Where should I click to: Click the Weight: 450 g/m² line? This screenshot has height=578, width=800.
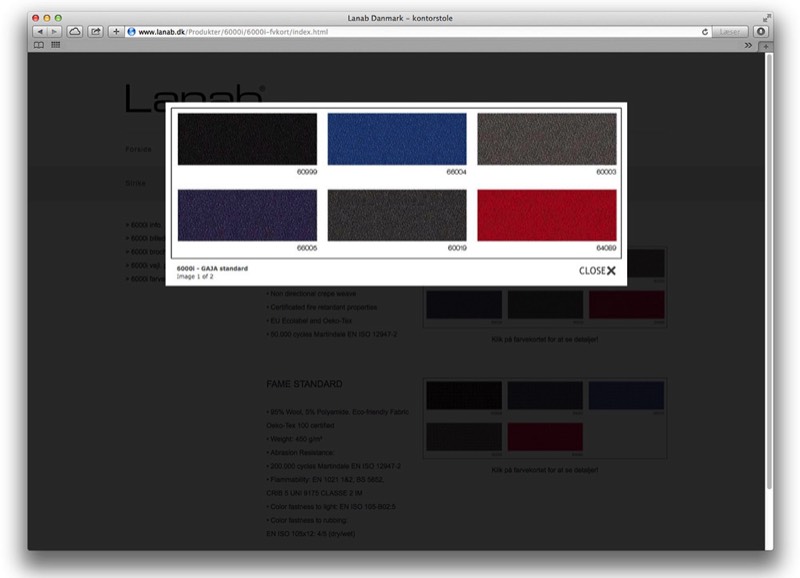(x=294, y=439)
